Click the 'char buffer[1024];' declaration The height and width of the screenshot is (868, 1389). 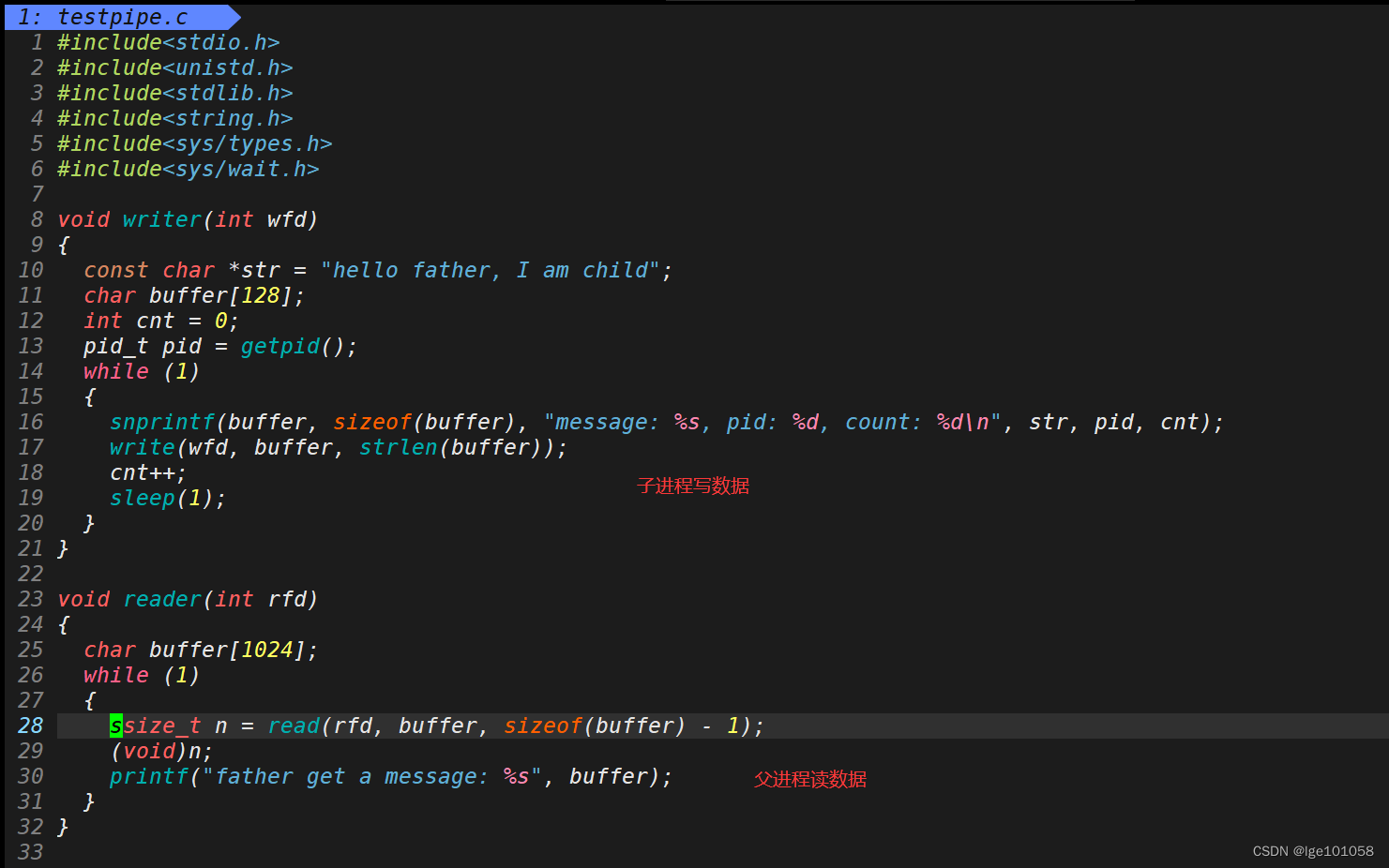(201, 651)
